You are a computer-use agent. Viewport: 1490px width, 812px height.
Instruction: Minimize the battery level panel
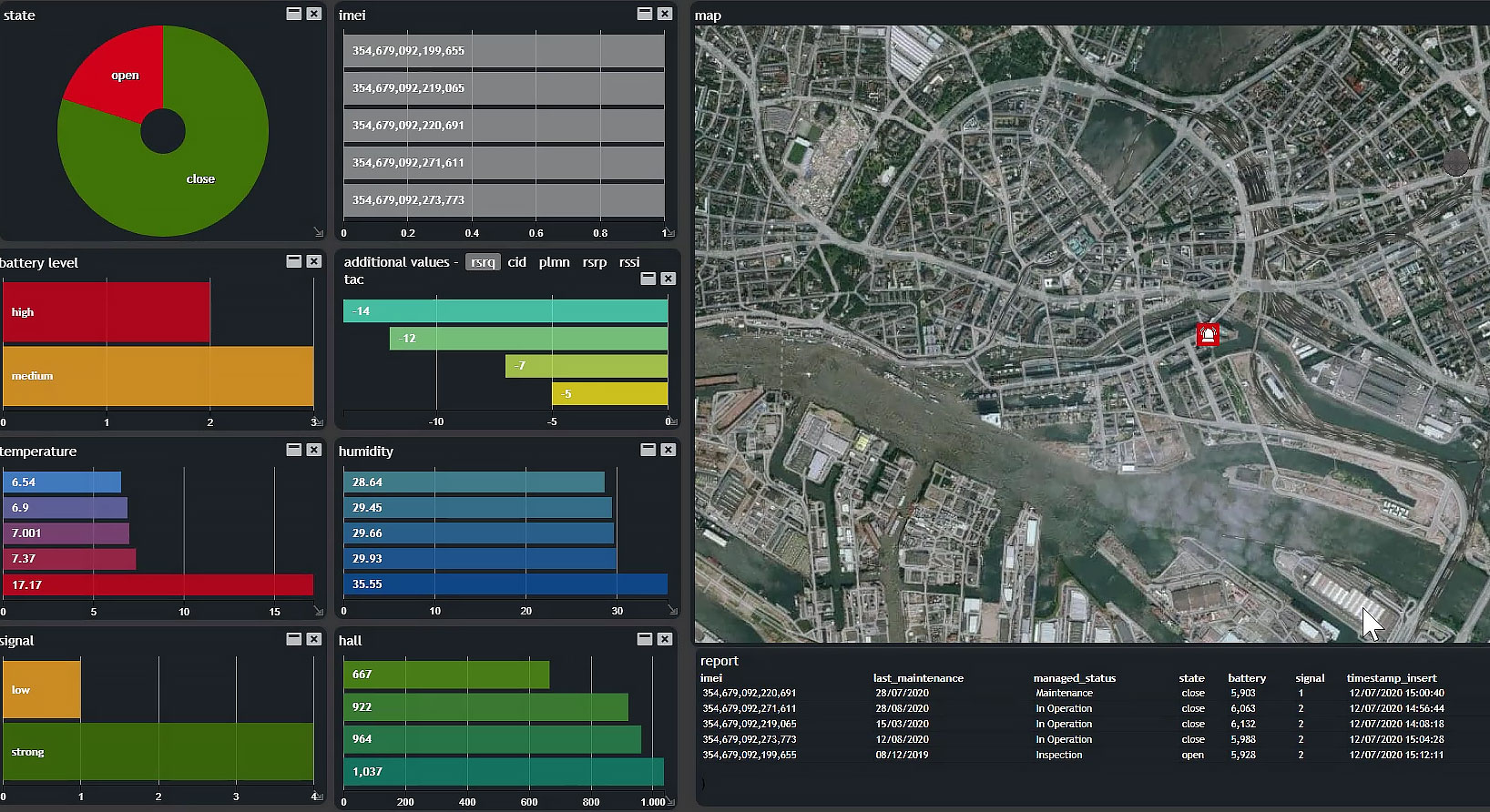click(294, 261)
